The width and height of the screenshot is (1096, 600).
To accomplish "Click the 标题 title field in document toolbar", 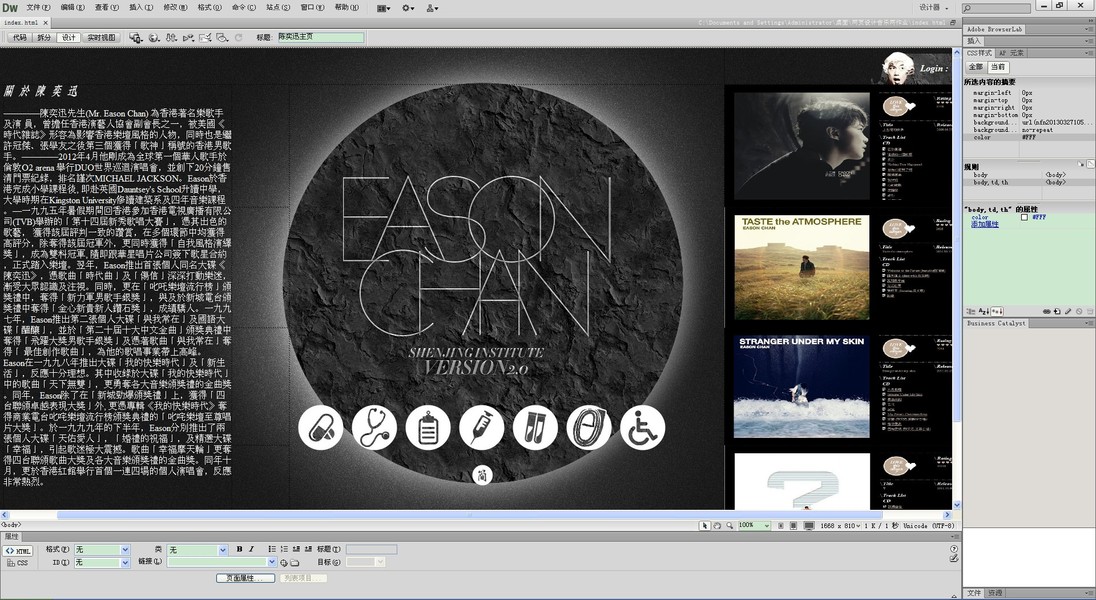I will pos(321,37).
